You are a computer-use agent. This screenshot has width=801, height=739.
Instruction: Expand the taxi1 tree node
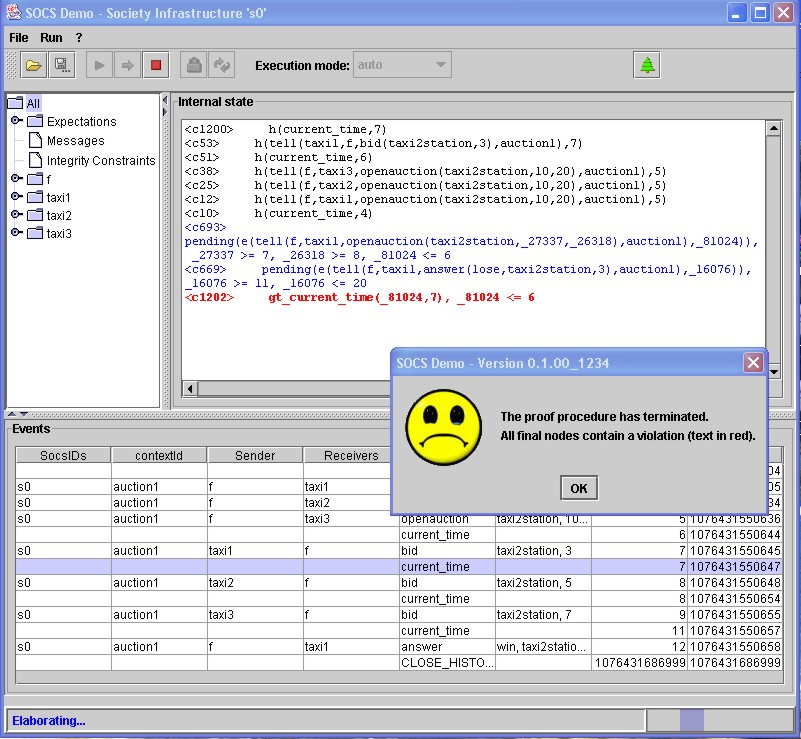click(17, 197)
